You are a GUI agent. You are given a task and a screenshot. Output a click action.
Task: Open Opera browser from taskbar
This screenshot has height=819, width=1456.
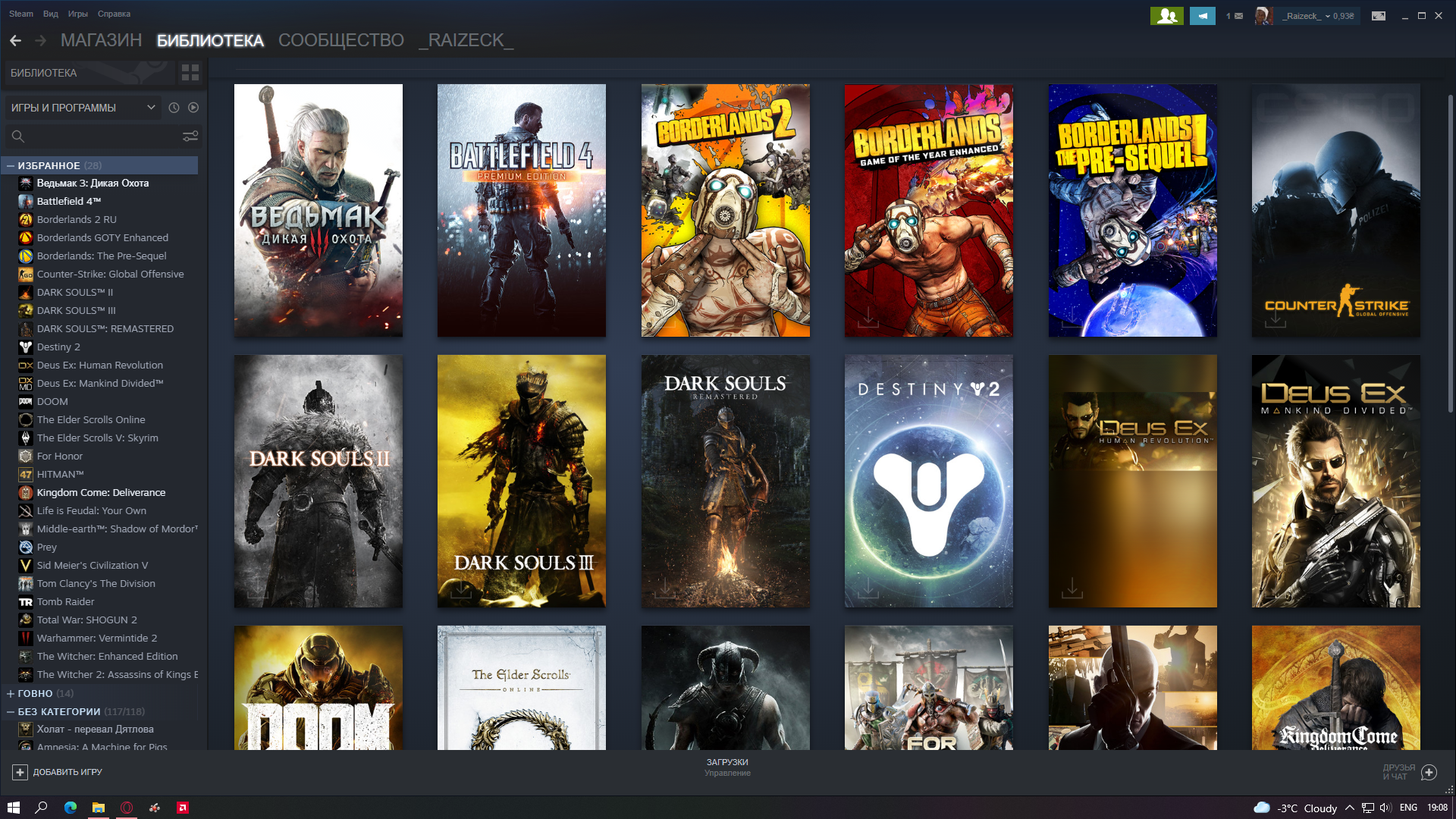(127, 808)
